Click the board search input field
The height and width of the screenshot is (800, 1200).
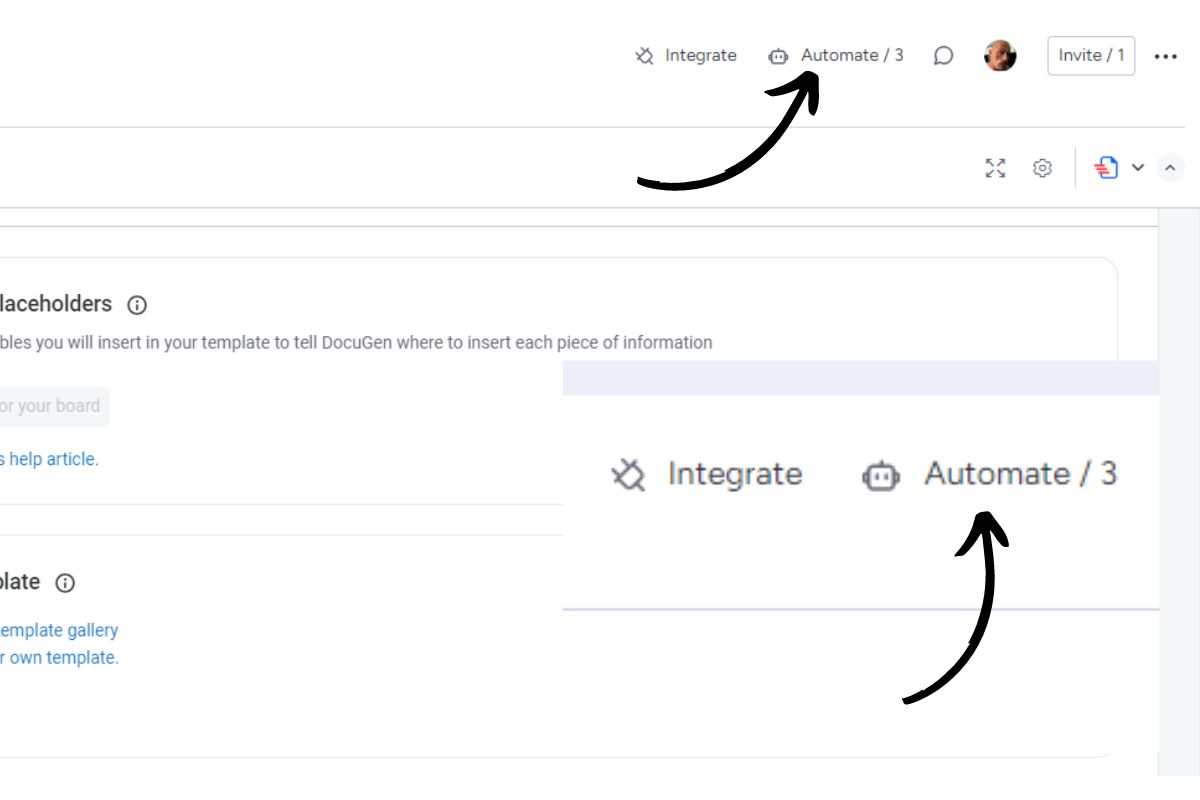pyautogui.click(x=50, y=406)
